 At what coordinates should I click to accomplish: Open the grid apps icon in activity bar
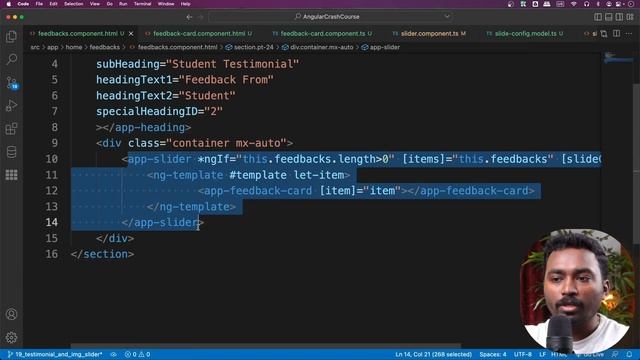pyautogui.click(x=11, y=175)
